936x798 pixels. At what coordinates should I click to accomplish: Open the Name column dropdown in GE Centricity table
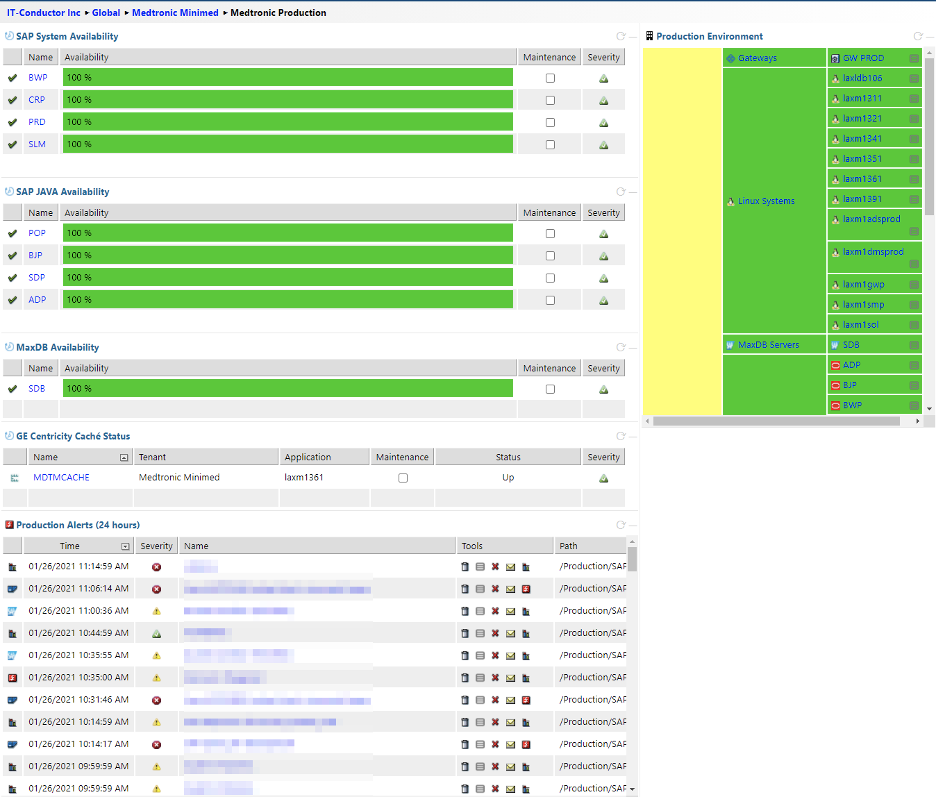point(124,457)
